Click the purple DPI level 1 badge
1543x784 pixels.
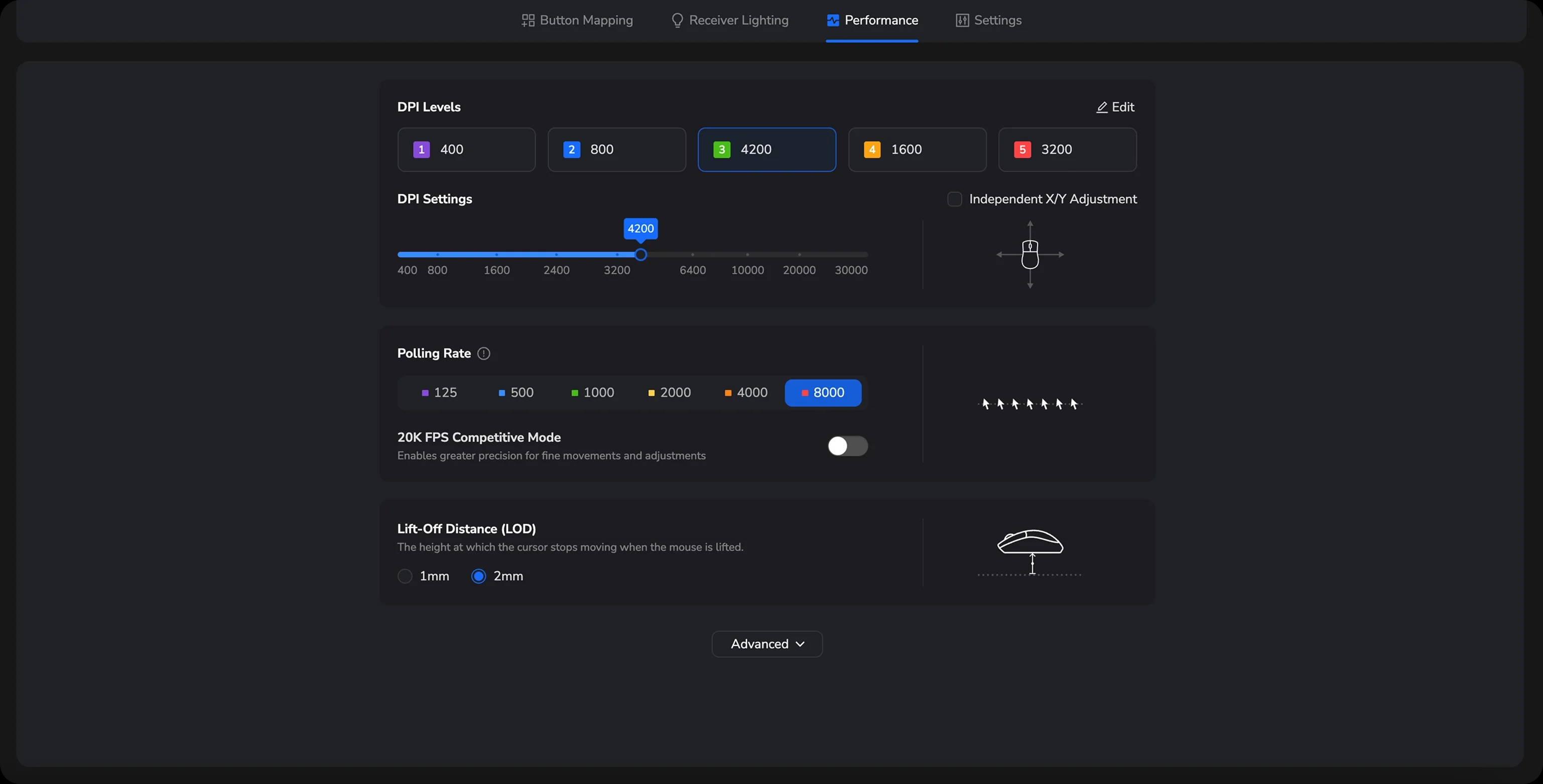[421, 150]
